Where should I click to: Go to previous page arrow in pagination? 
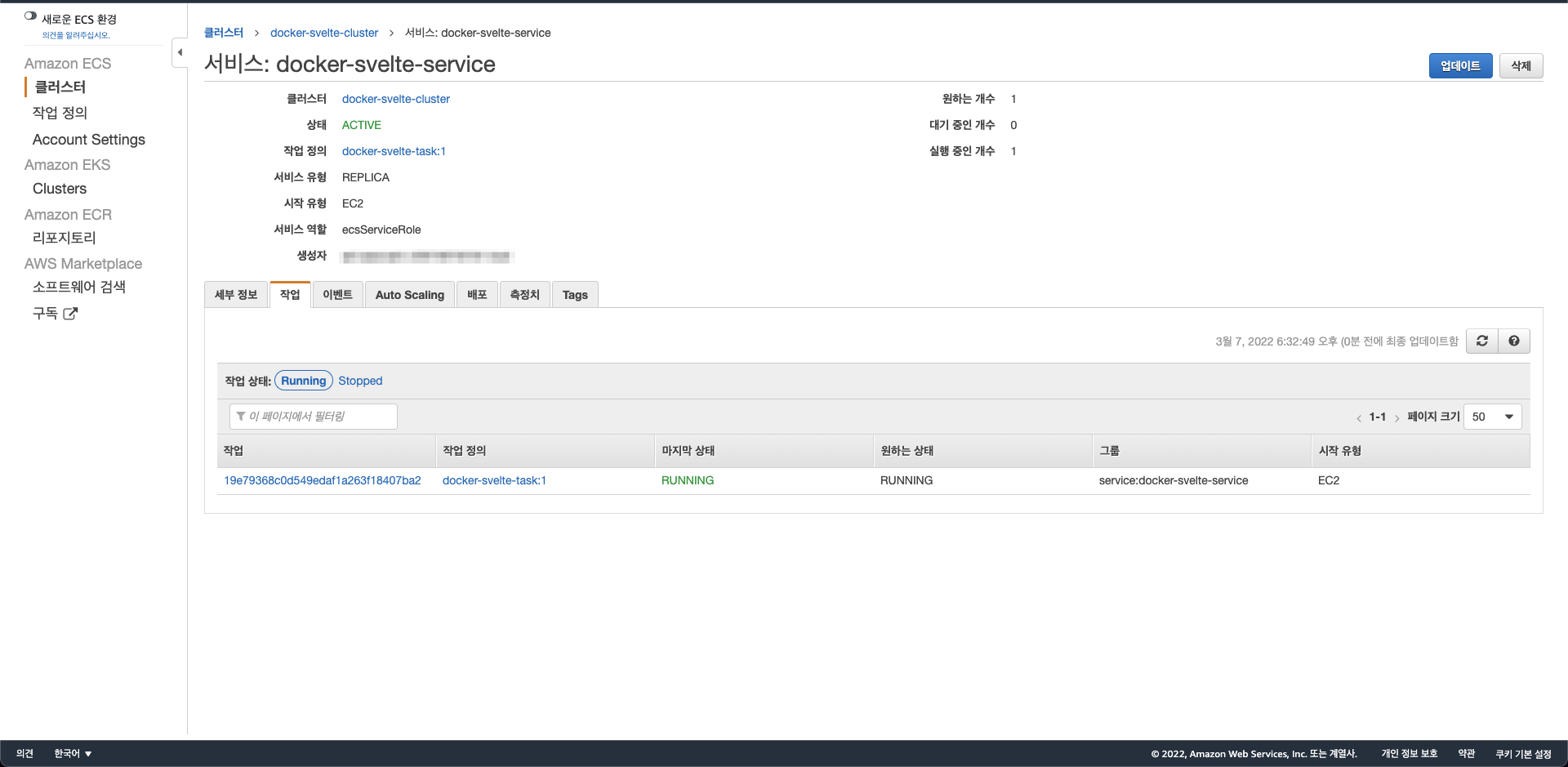[x=1359, y=417]
